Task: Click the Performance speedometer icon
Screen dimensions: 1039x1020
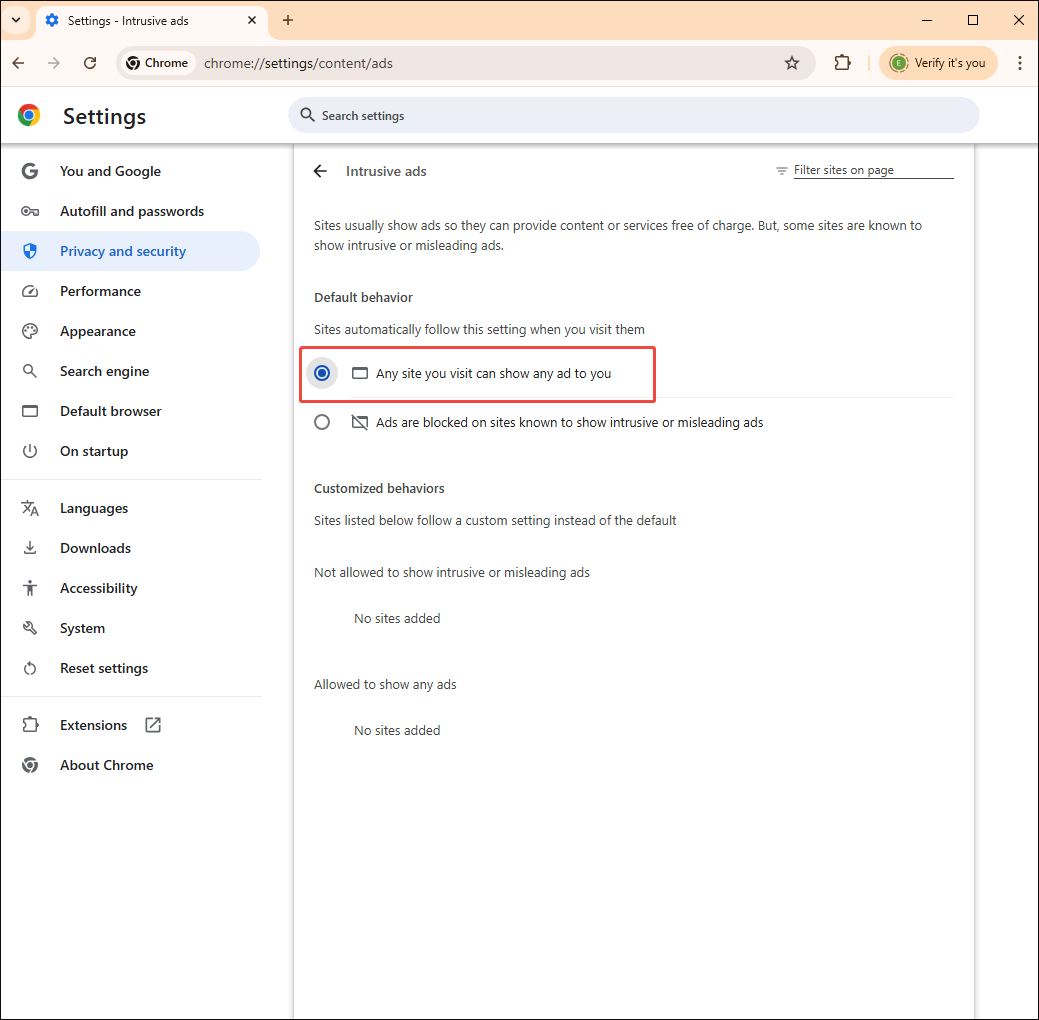Action: (x=30, y=291)
